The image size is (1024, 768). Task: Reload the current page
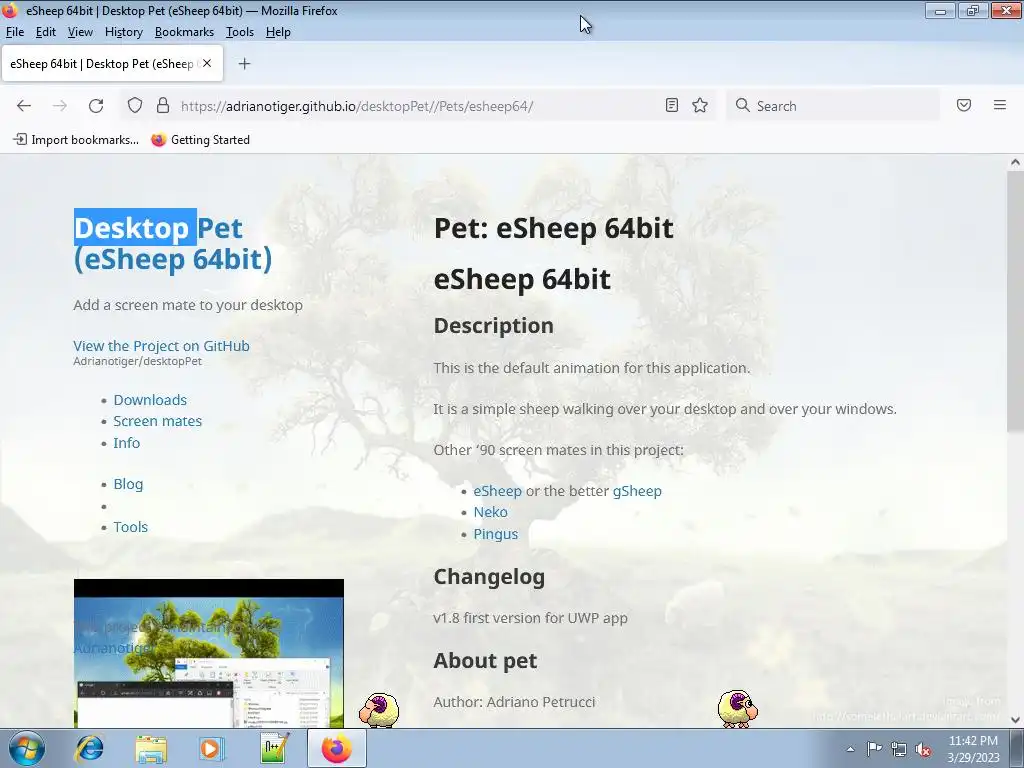click(x=96, y=106)
